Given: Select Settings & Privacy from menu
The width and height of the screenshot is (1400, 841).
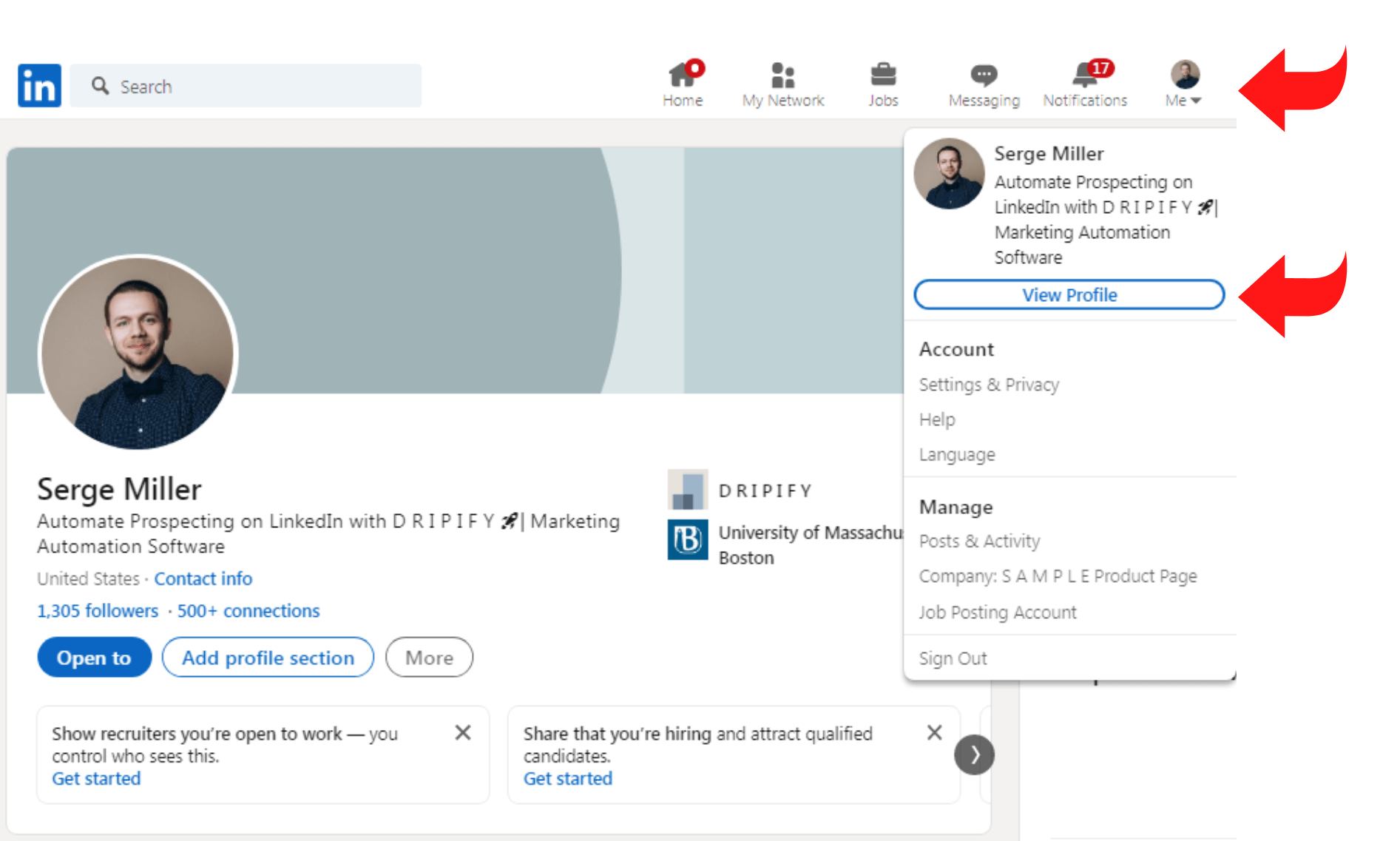Looking at the screenshot, I should [x=989, y=385].
